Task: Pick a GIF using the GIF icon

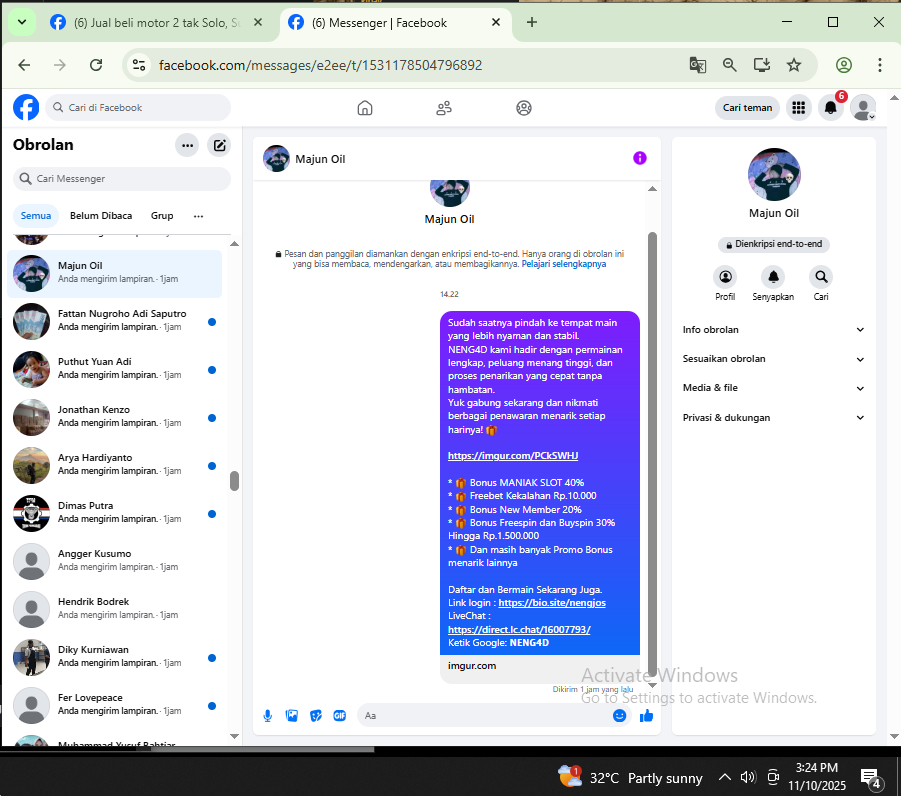Action: (x=340, y=716)
